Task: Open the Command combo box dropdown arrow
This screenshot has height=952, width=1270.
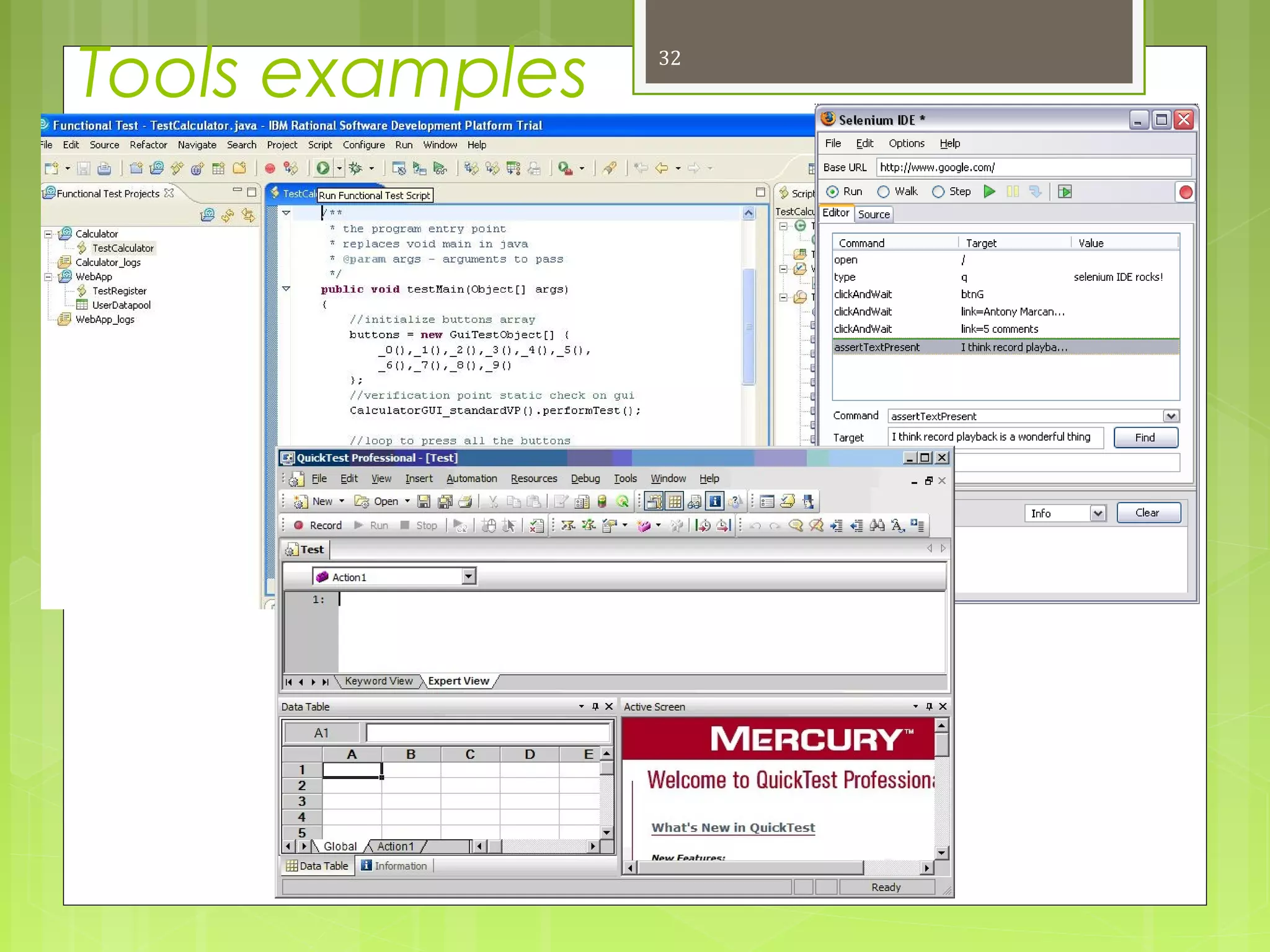Action: (1171, 416)
